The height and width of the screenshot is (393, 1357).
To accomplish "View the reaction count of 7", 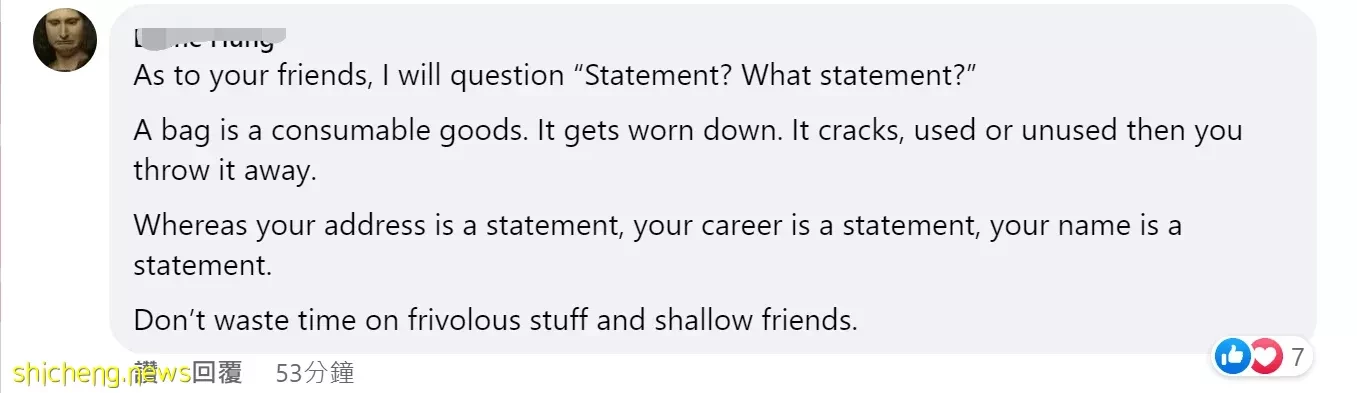I will pyautogui.click(x=1297, y=356).
